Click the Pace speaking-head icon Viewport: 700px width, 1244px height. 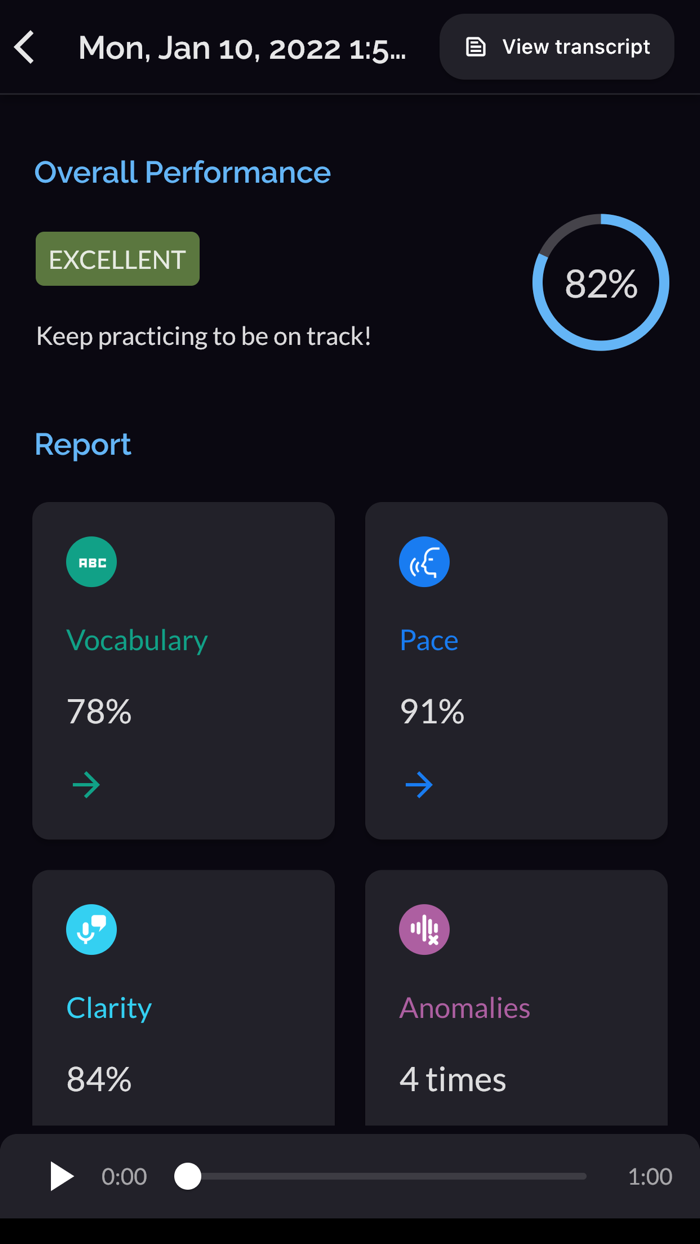click(x=424, y=562)
